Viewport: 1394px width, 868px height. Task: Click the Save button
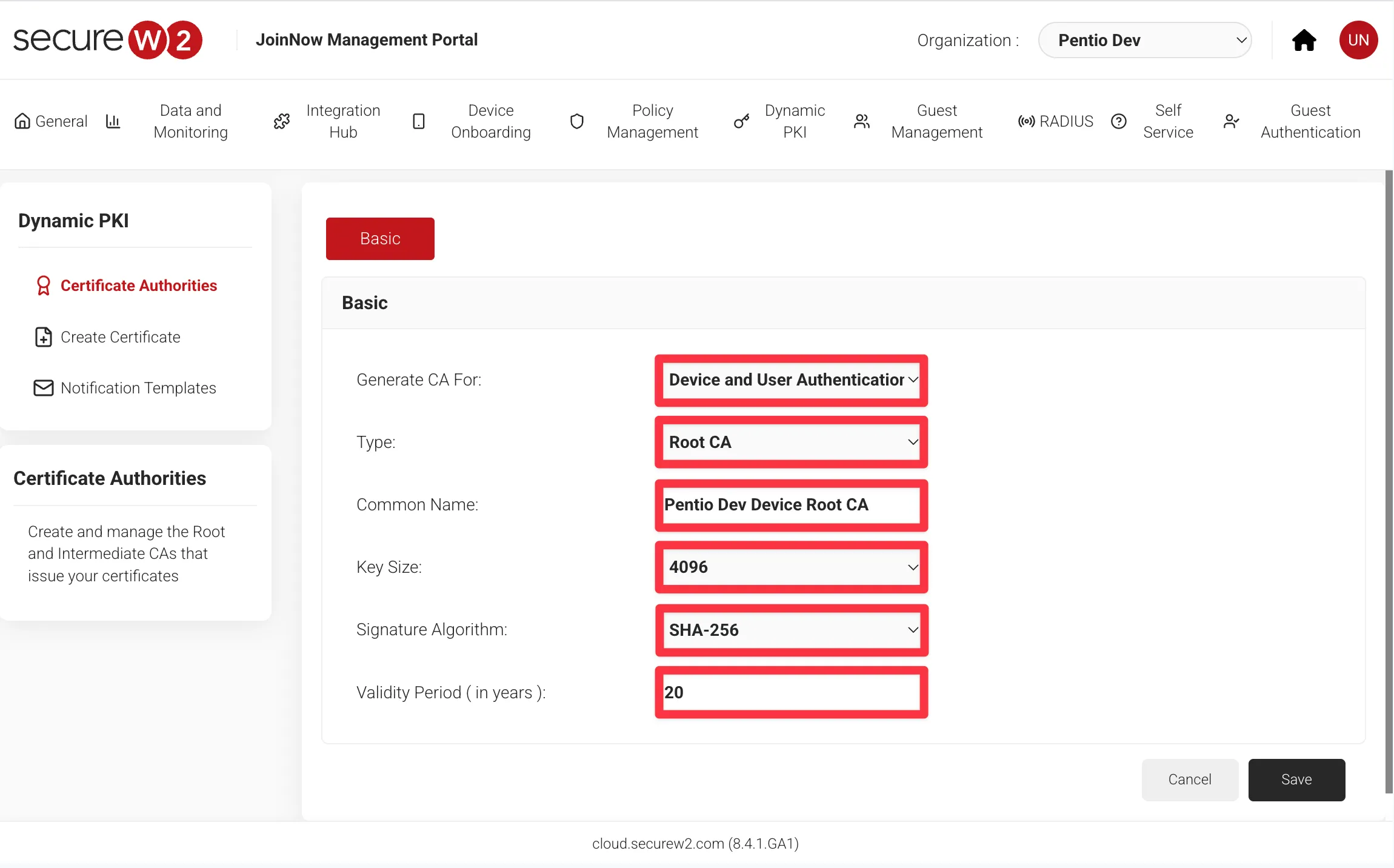pyautogui.click(x=1296, y=780)
